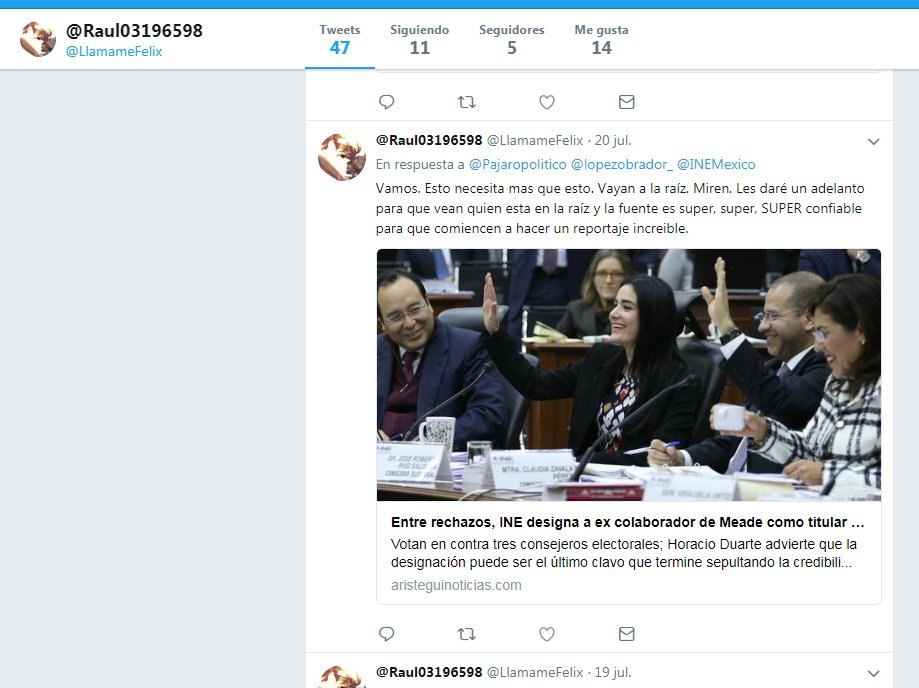
Task: Click the 19 jul. timestamp
Action: (x=613, y=672)
